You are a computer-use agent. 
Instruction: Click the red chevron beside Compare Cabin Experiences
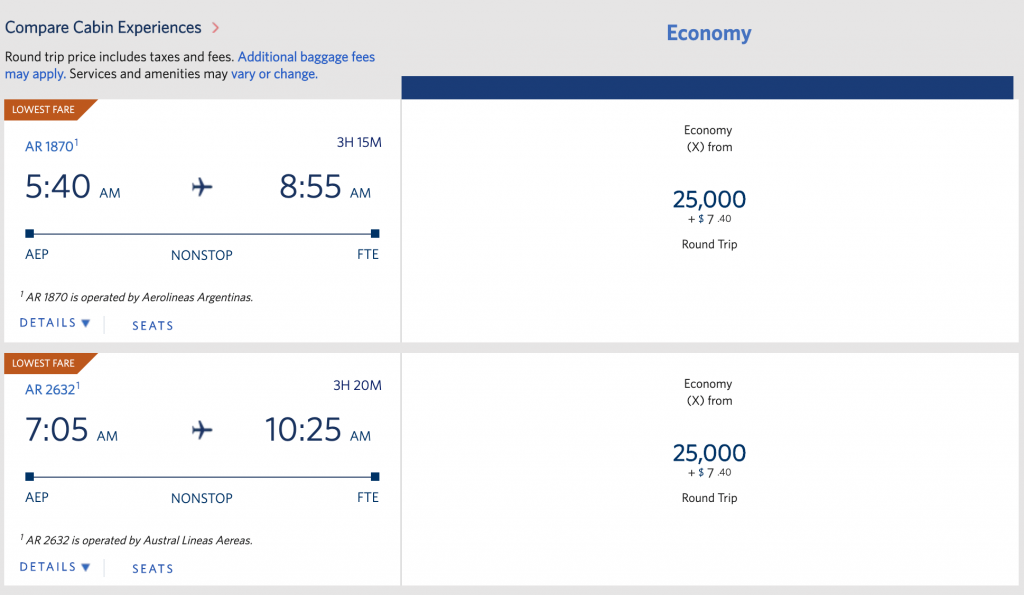tap(216, 27)
